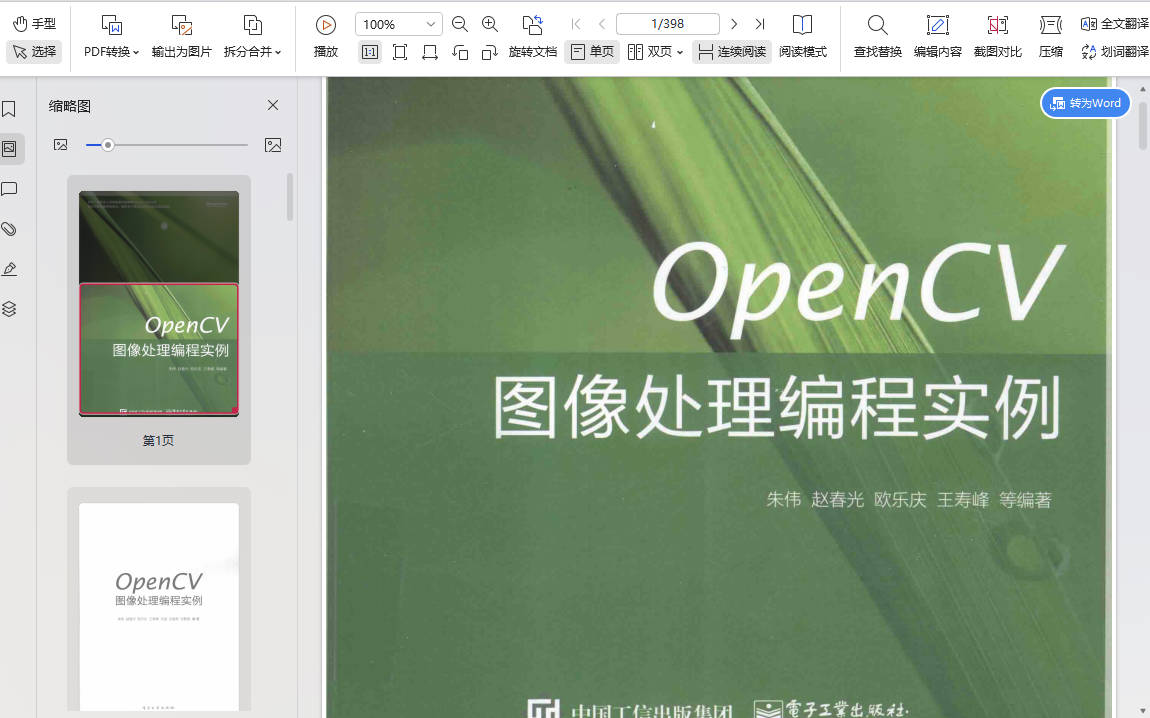1150x718 pixels.
Task: Click 编辑内容 edit content
Action: [937, 37]
